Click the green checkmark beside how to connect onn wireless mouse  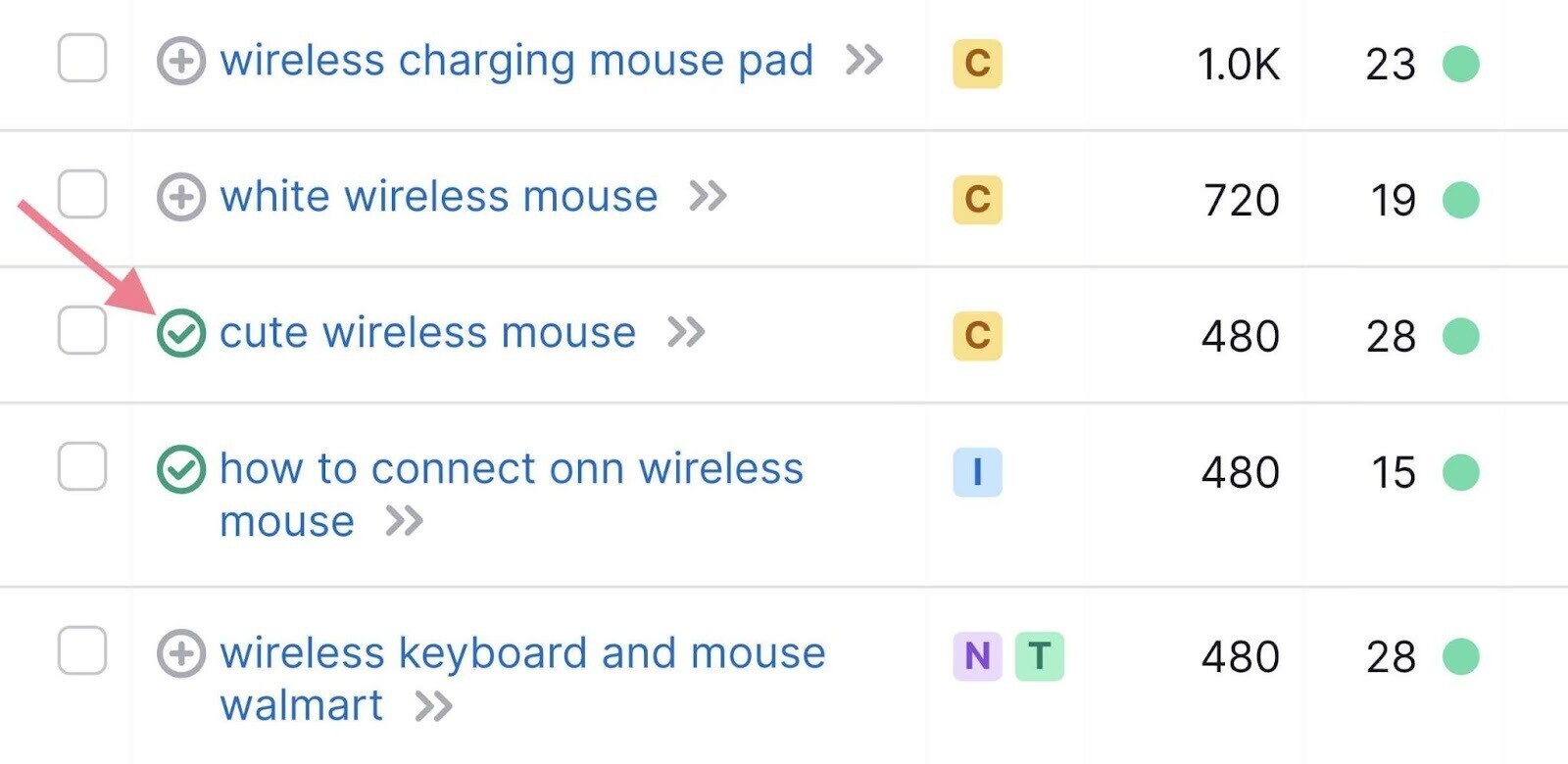point(182,470)
